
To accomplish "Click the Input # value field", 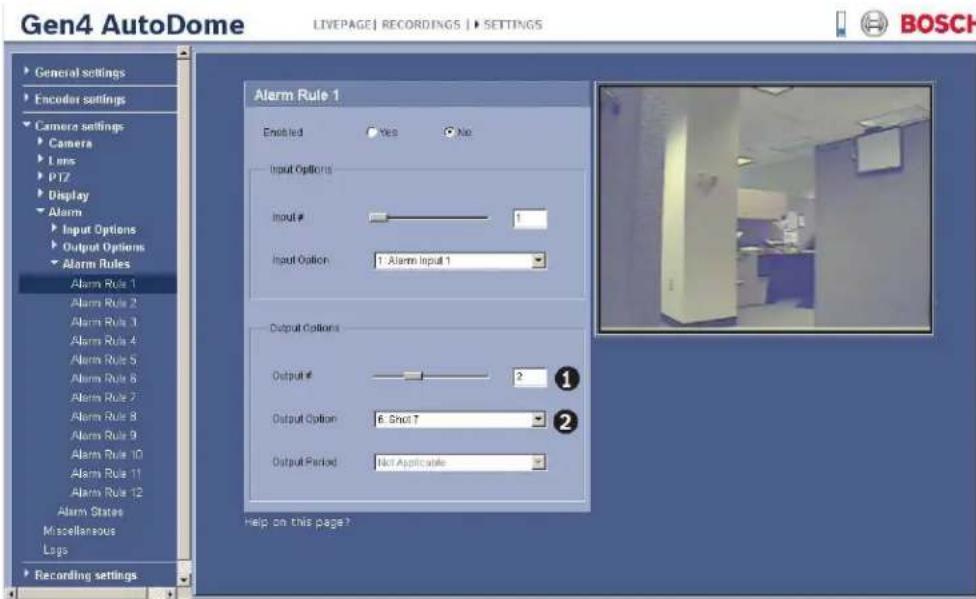I will (530, 219).
